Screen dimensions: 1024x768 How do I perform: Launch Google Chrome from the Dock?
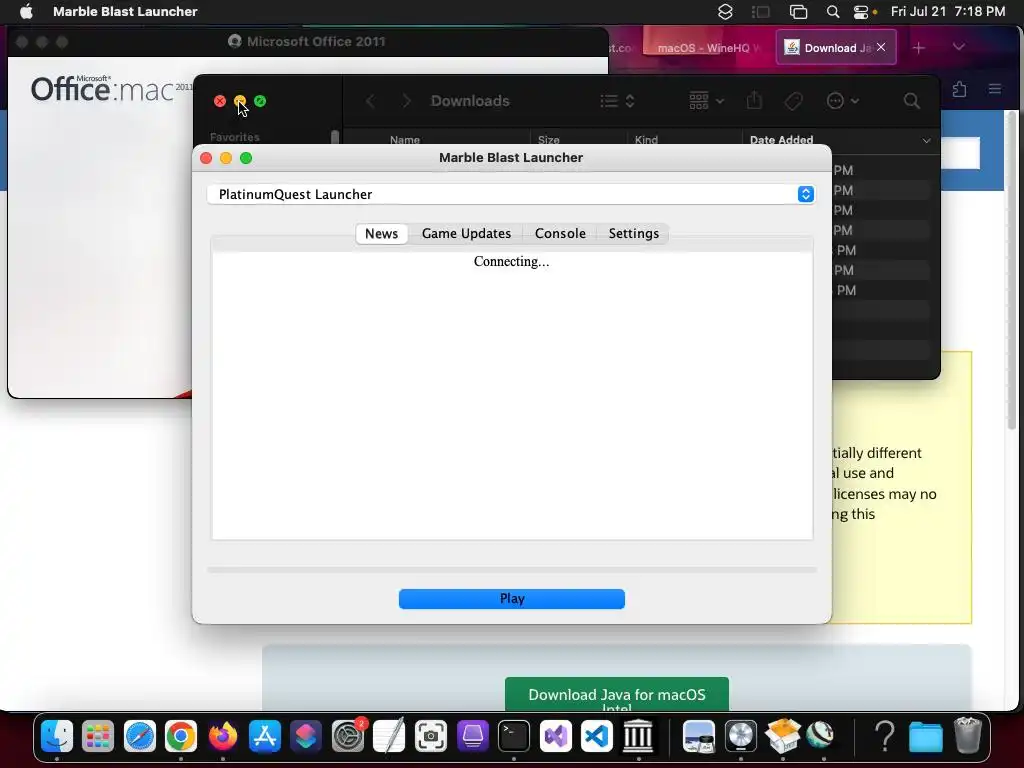pos(181,737)
